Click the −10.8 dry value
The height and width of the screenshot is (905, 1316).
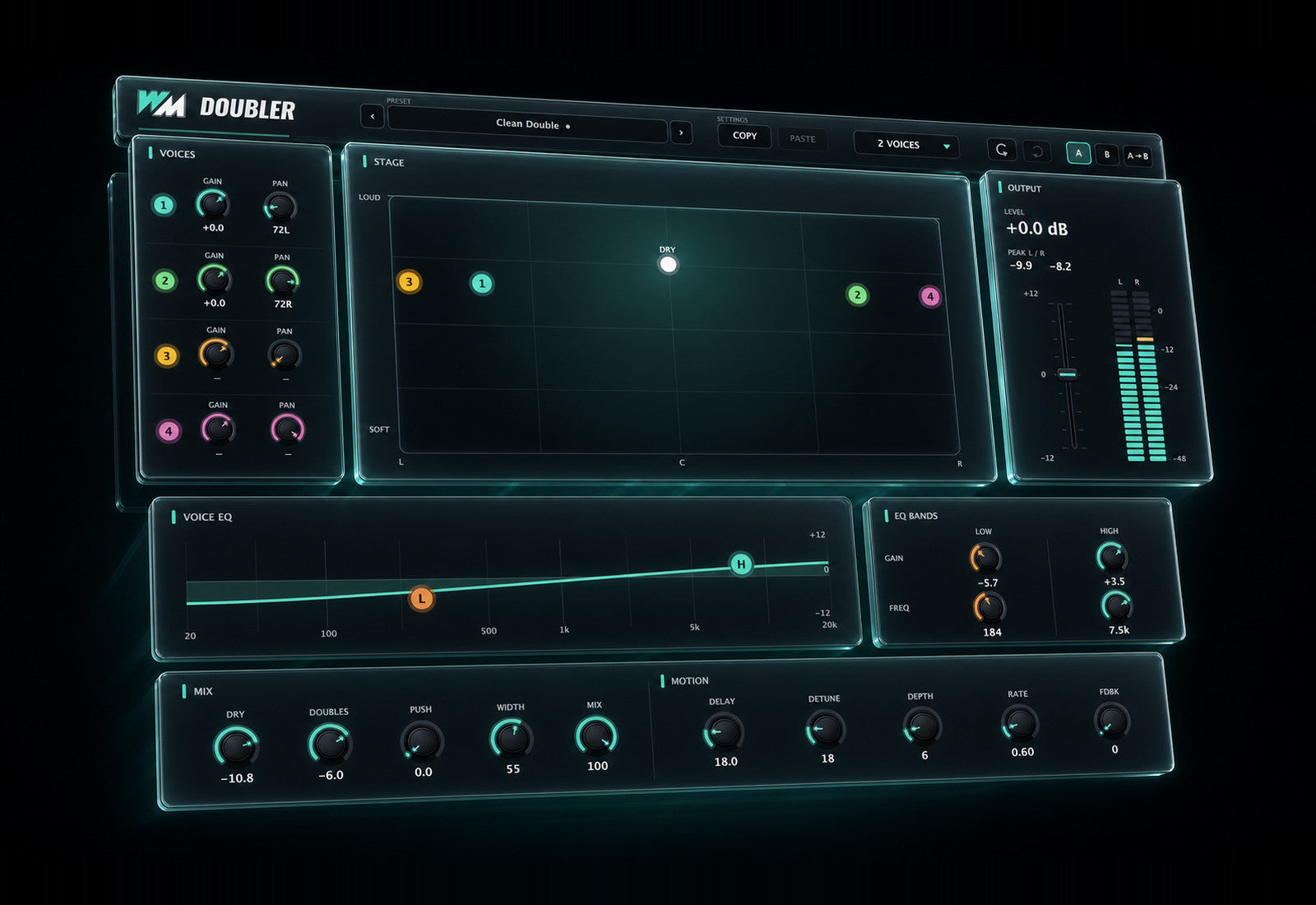[237, 778]
